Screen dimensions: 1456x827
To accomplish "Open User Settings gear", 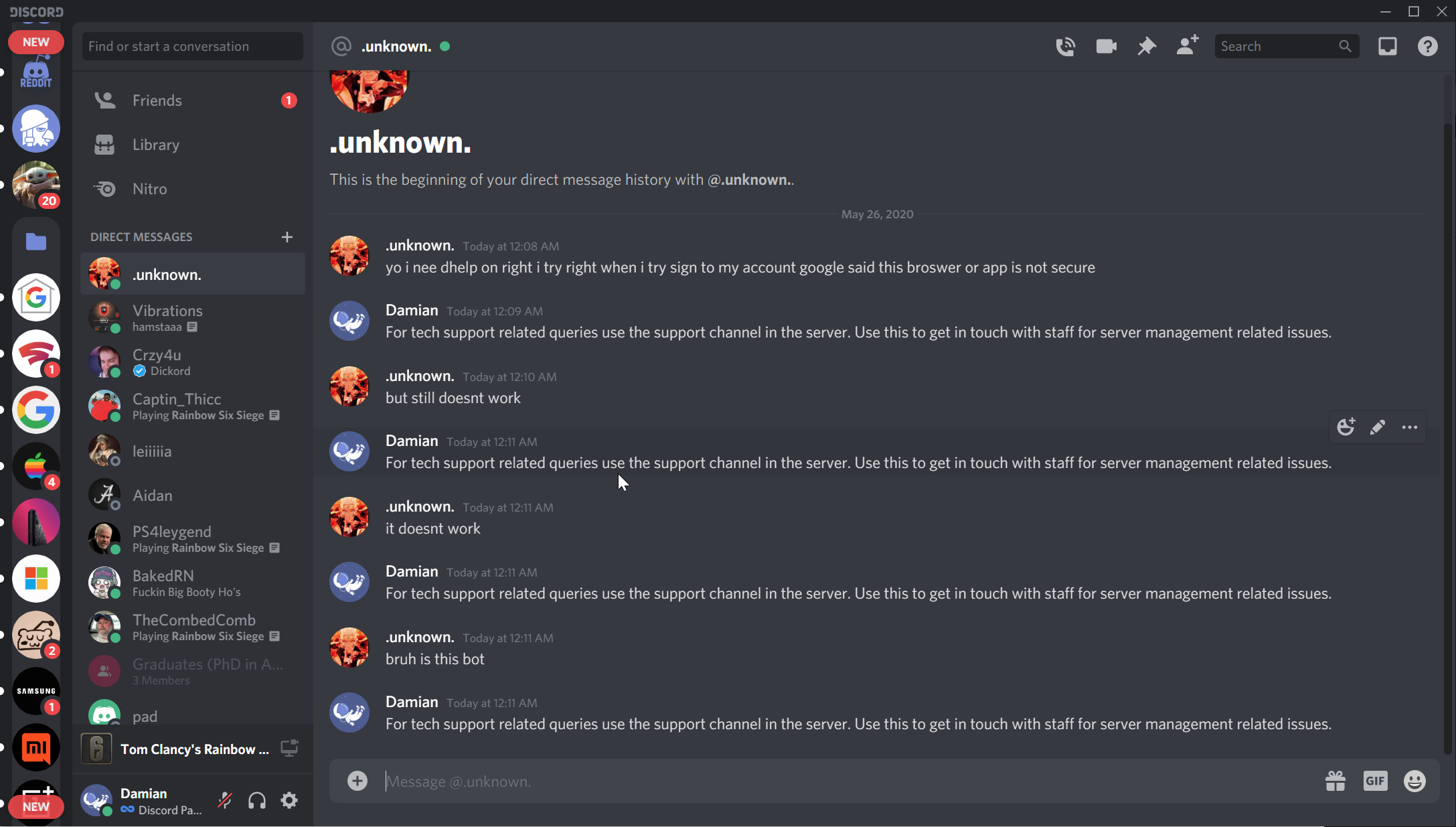I will point(289,800).
